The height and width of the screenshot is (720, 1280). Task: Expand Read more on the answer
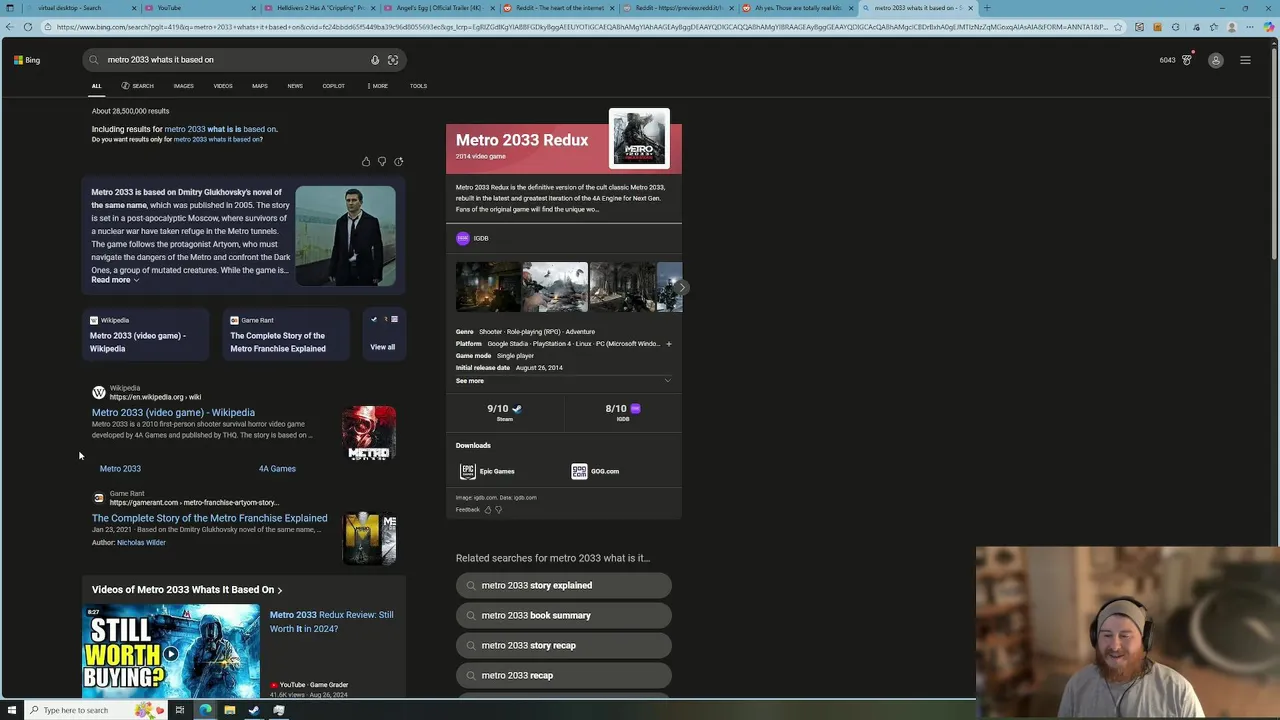115,280
